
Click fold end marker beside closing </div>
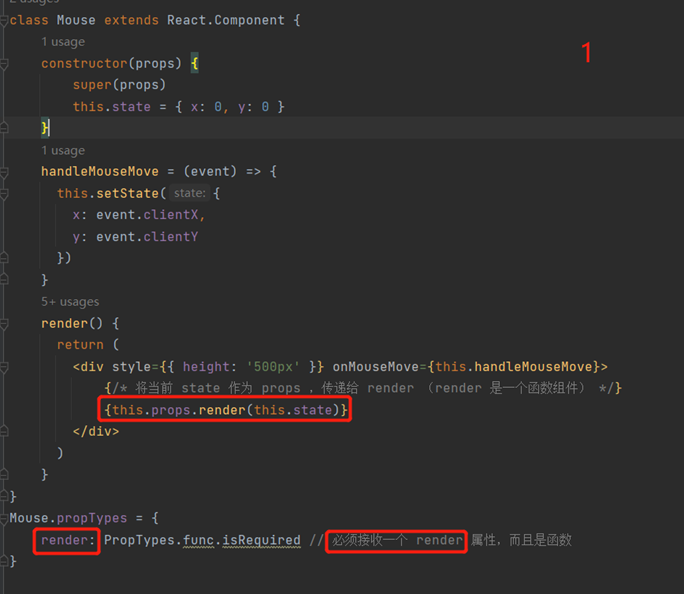(4, 431)
